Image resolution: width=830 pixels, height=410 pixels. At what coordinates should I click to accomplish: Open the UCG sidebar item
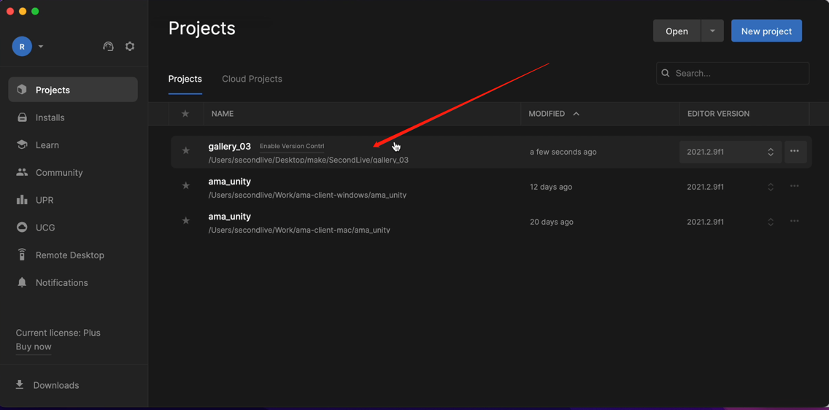coord(45,227)
